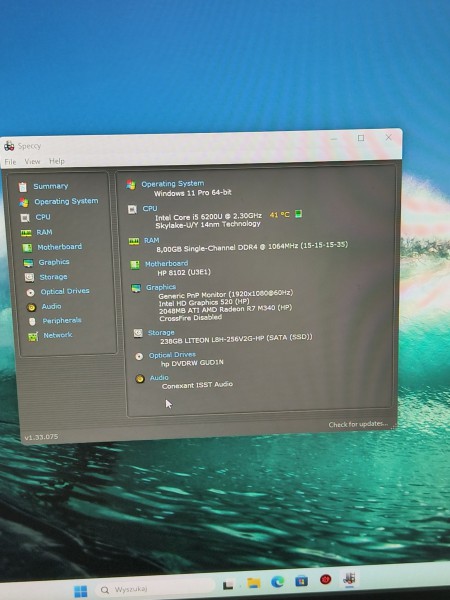Click the green CPU temperature indicator
450x600 pixels.
298,214
